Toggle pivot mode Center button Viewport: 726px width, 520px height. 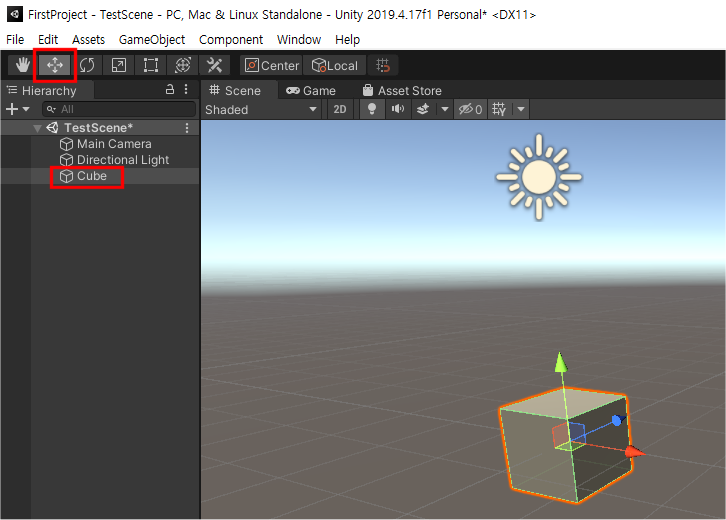pyautogui.click(x=272, y=65)
